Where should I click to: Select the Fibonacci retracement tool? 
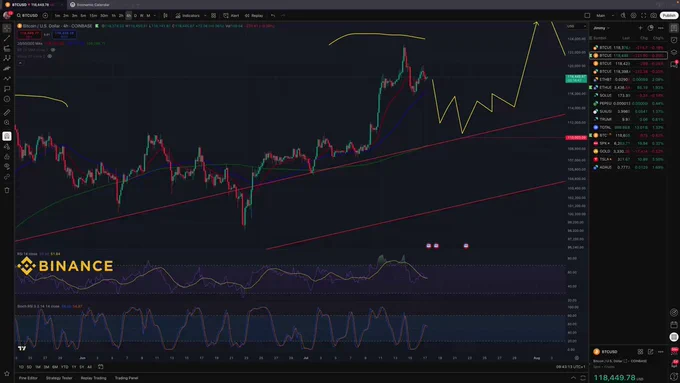tap(7, 48)
